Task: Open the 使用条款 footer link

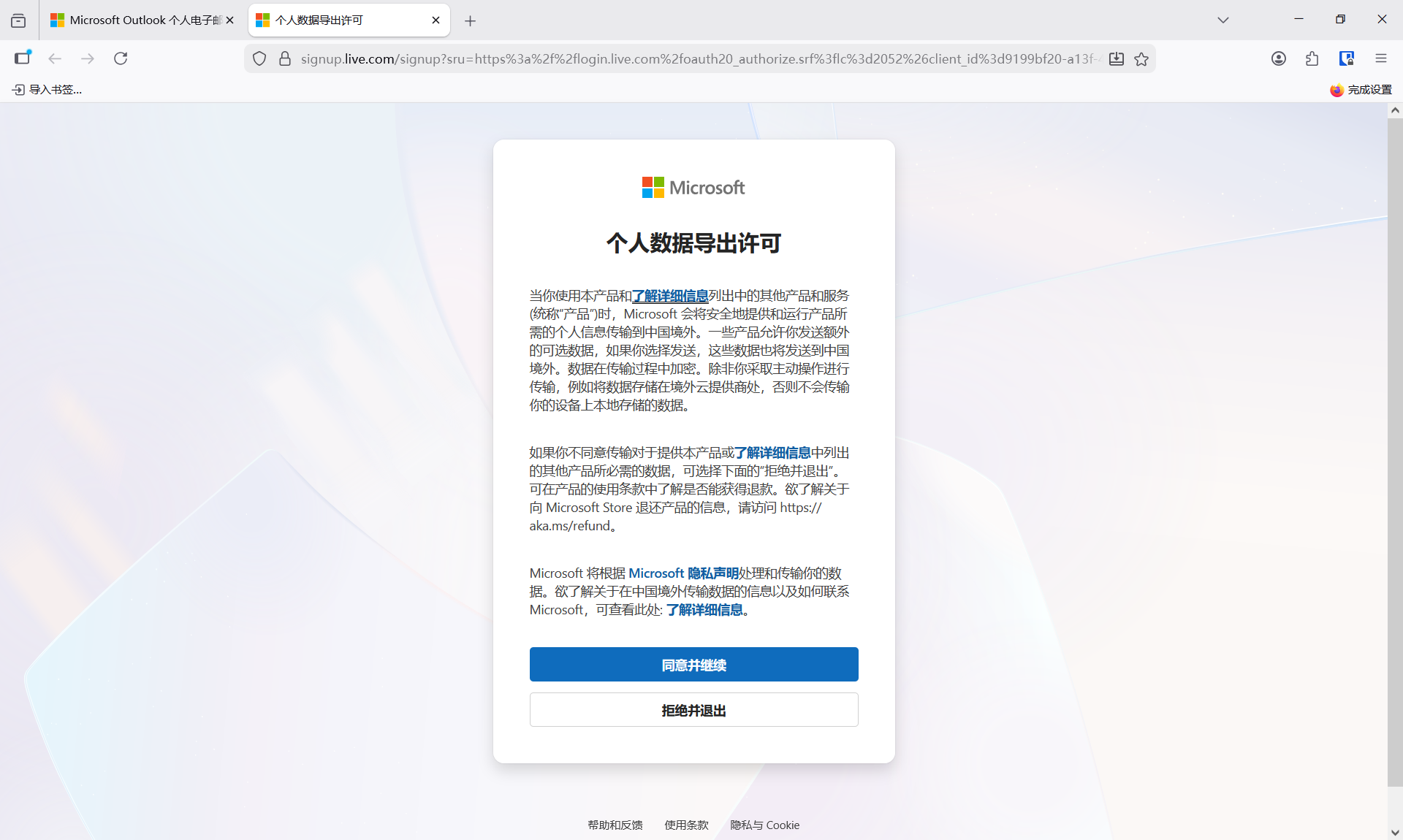Action: click(686, 825)
